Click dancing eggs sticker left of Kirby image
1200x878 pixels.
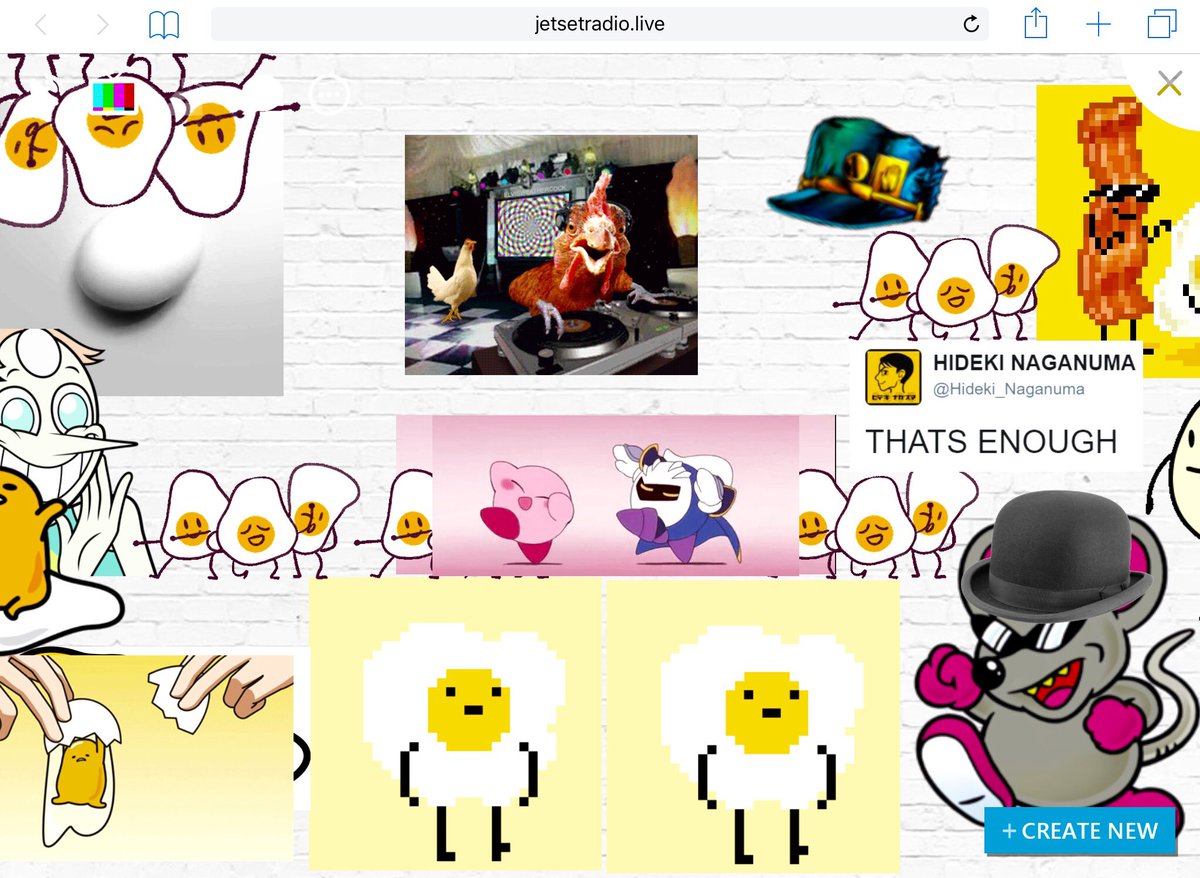(x=248, y=520)
